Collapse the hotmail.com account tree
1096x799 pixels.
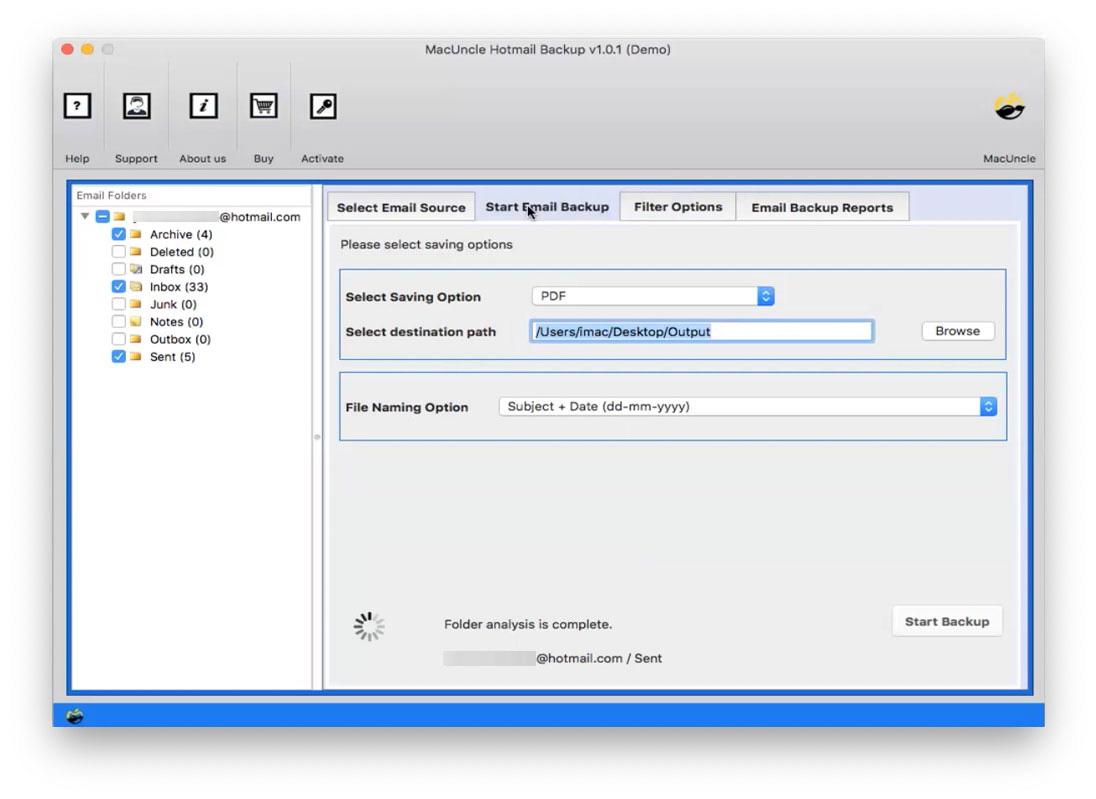click(83, 217)
